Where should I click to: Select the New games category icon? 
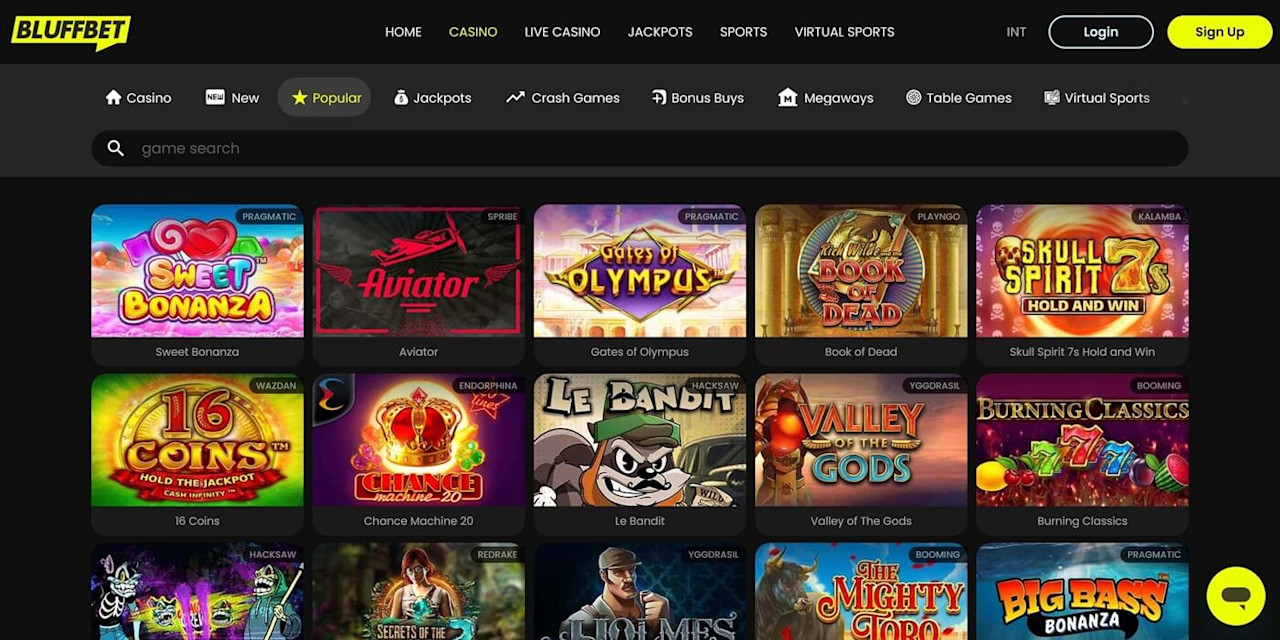coord(215,97)
